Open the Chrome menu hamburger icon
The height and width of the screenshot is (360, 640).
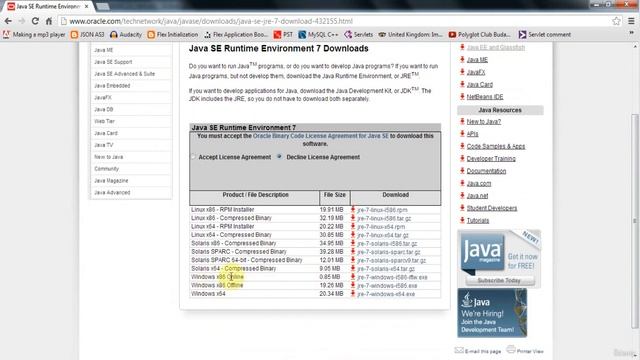(x=631, y=21)
